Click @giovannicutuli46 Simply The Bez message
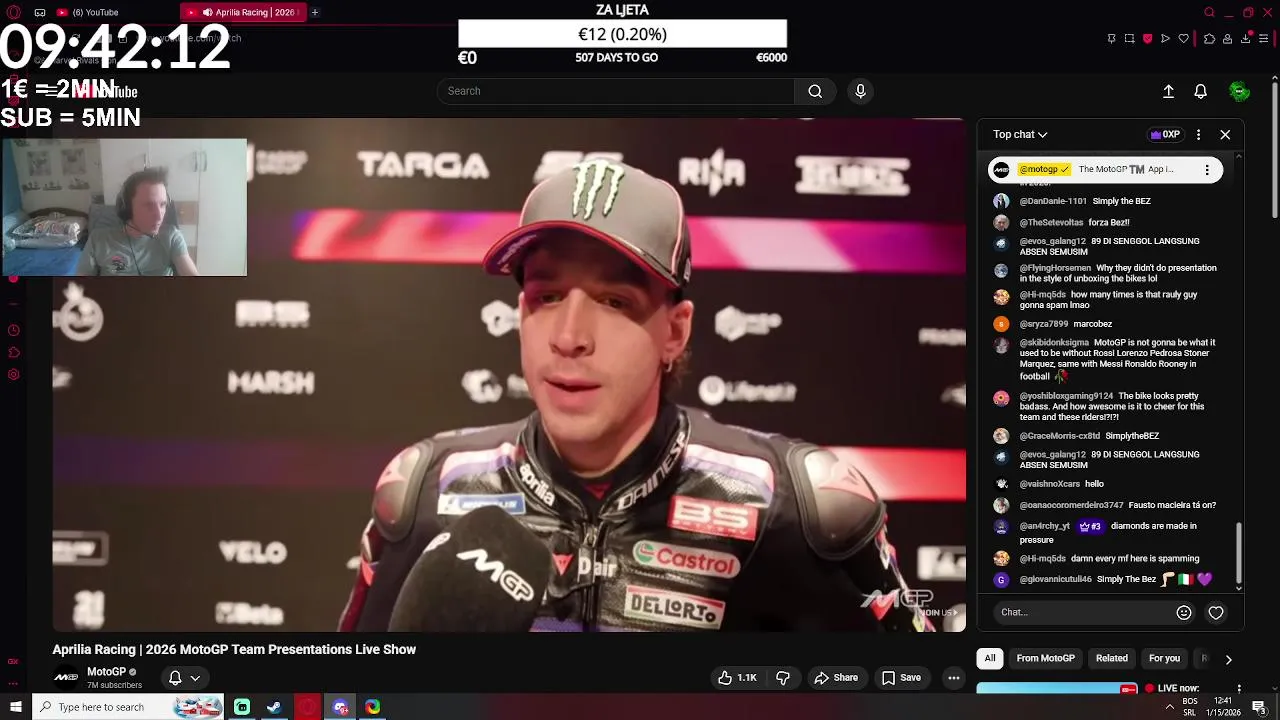Viewport: 1280px width, 720px height. (1104, 580)
